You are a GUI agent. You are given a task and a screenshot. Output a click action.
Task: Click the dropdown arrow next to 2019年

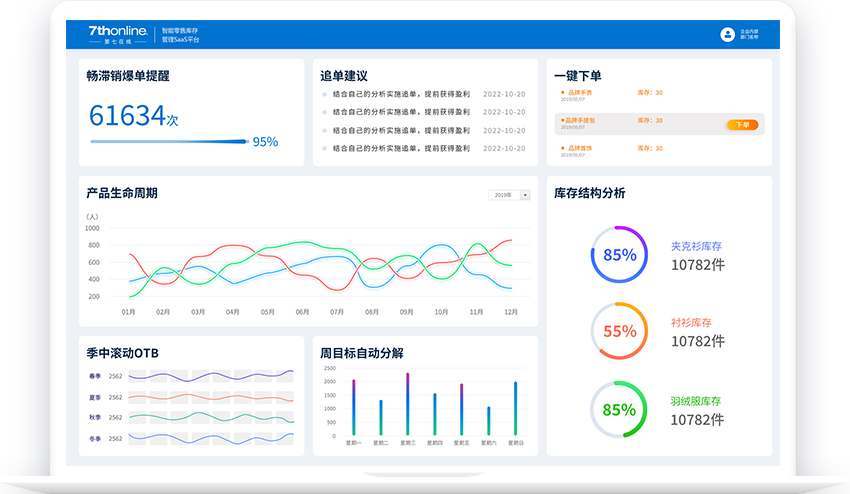pos(525,195)
